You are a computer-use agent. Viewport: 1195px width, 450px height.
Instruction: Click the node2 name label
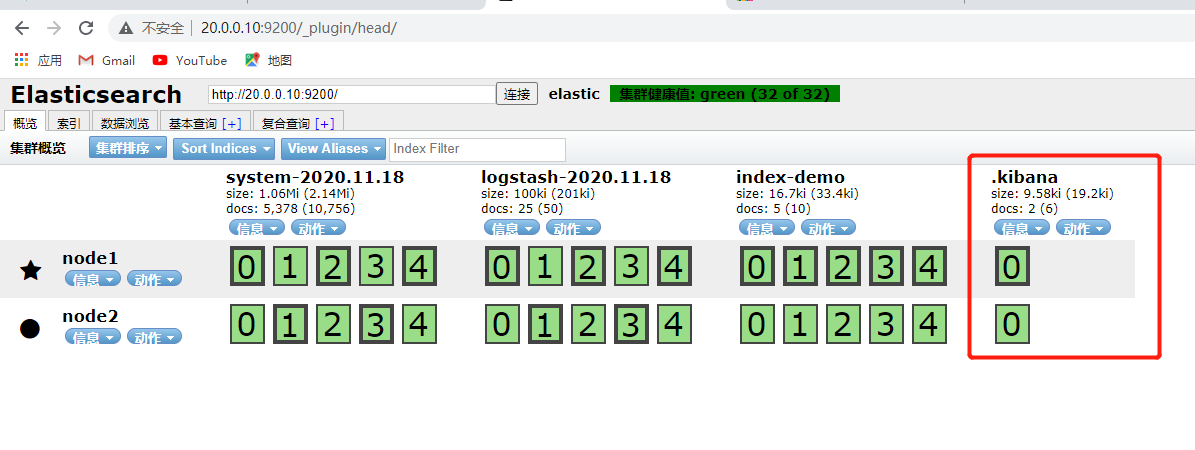(91, 316)
